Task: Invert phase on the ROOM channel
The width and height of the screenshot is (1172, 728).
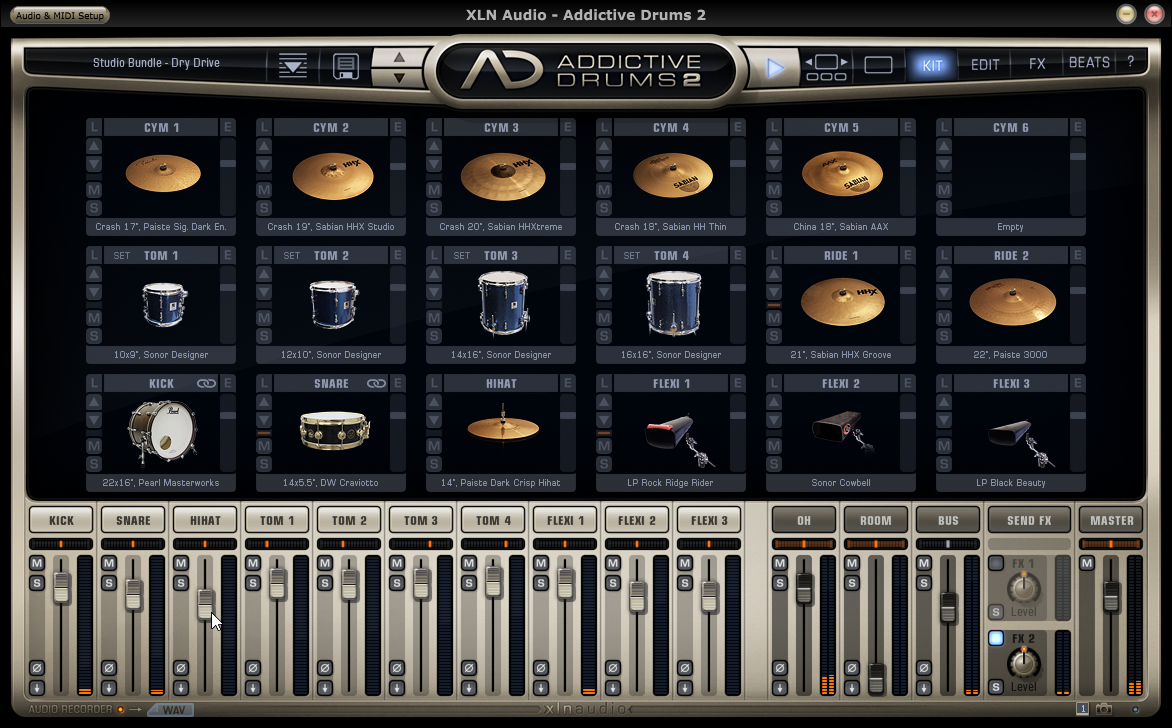Action: [852, 667]
